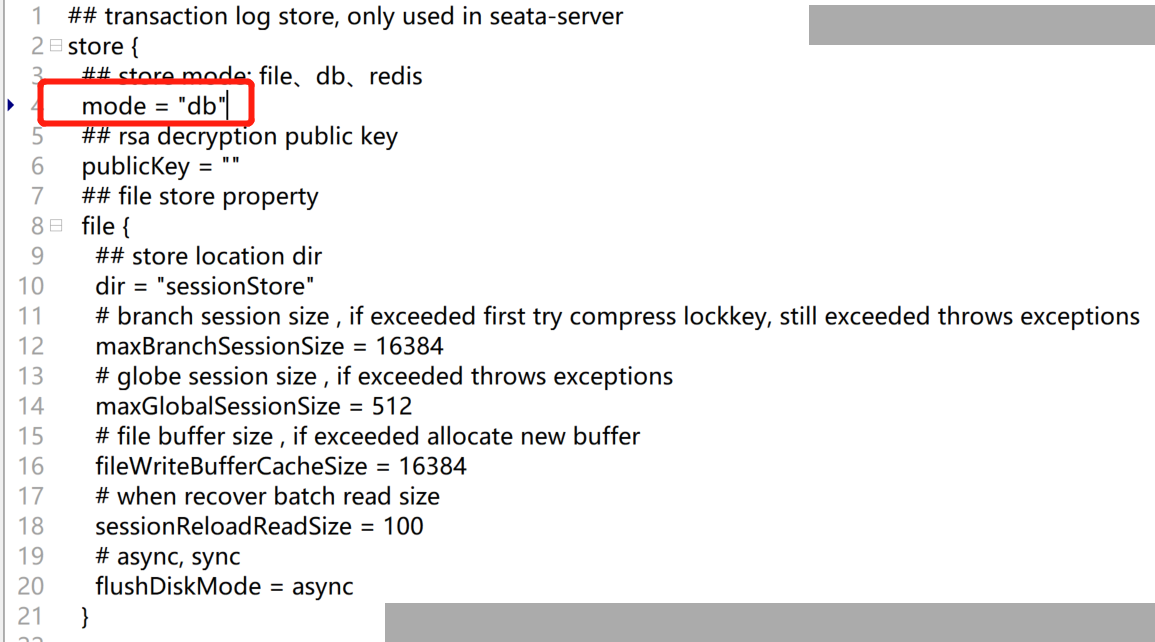Click flushDiskMode = async line

point(224,587)
